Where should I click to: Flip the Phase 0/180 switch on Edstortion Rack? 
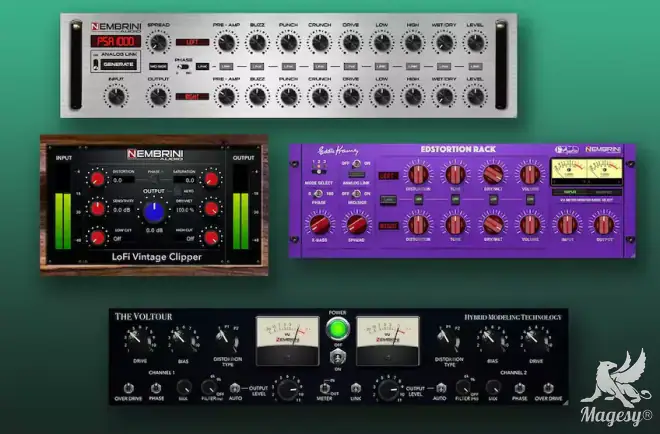(x=318, y=194)
